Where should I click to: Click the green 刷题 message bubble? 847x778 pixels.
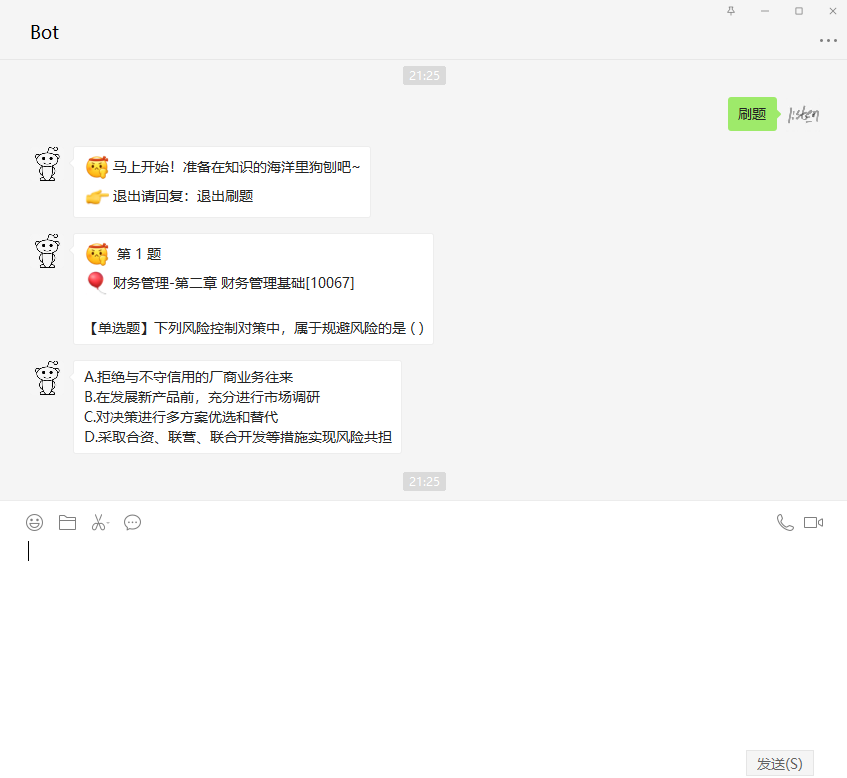click(x=752, y=114)
